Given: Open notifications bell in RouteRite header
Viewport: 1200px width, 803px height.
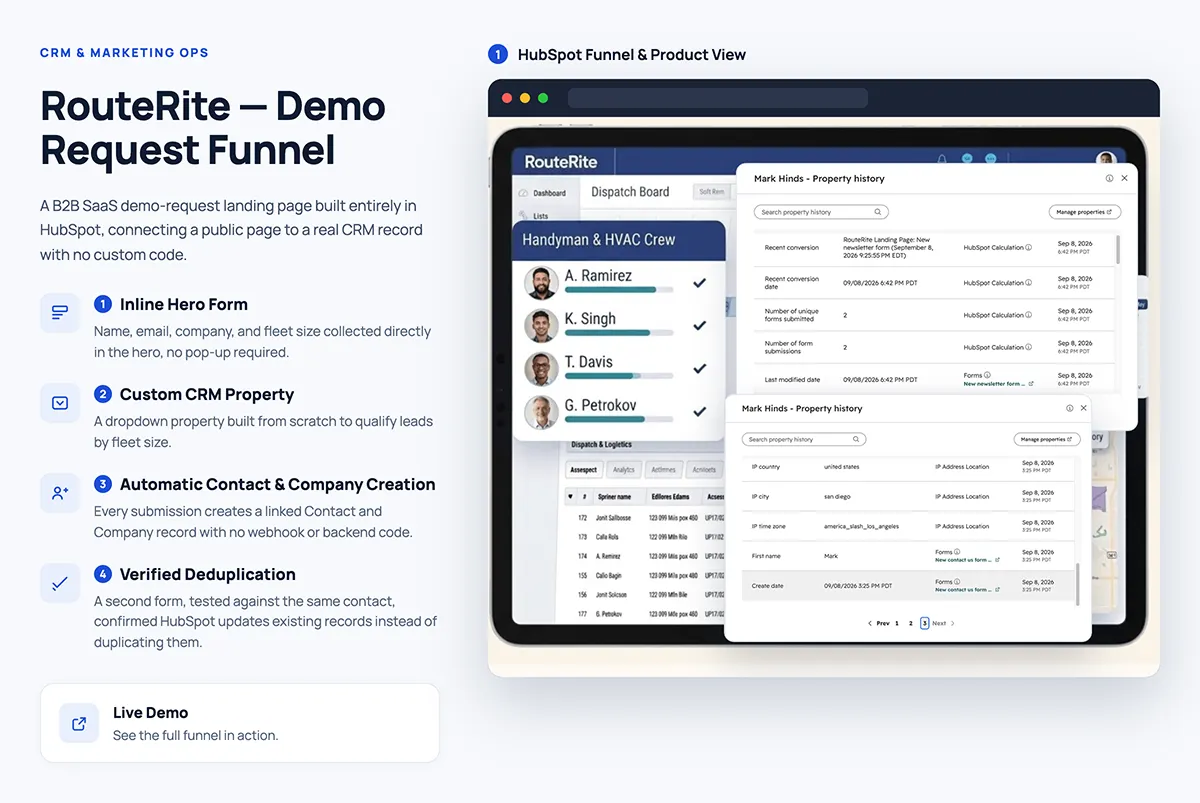Looking at the screenshot, I should click(941, 160).
